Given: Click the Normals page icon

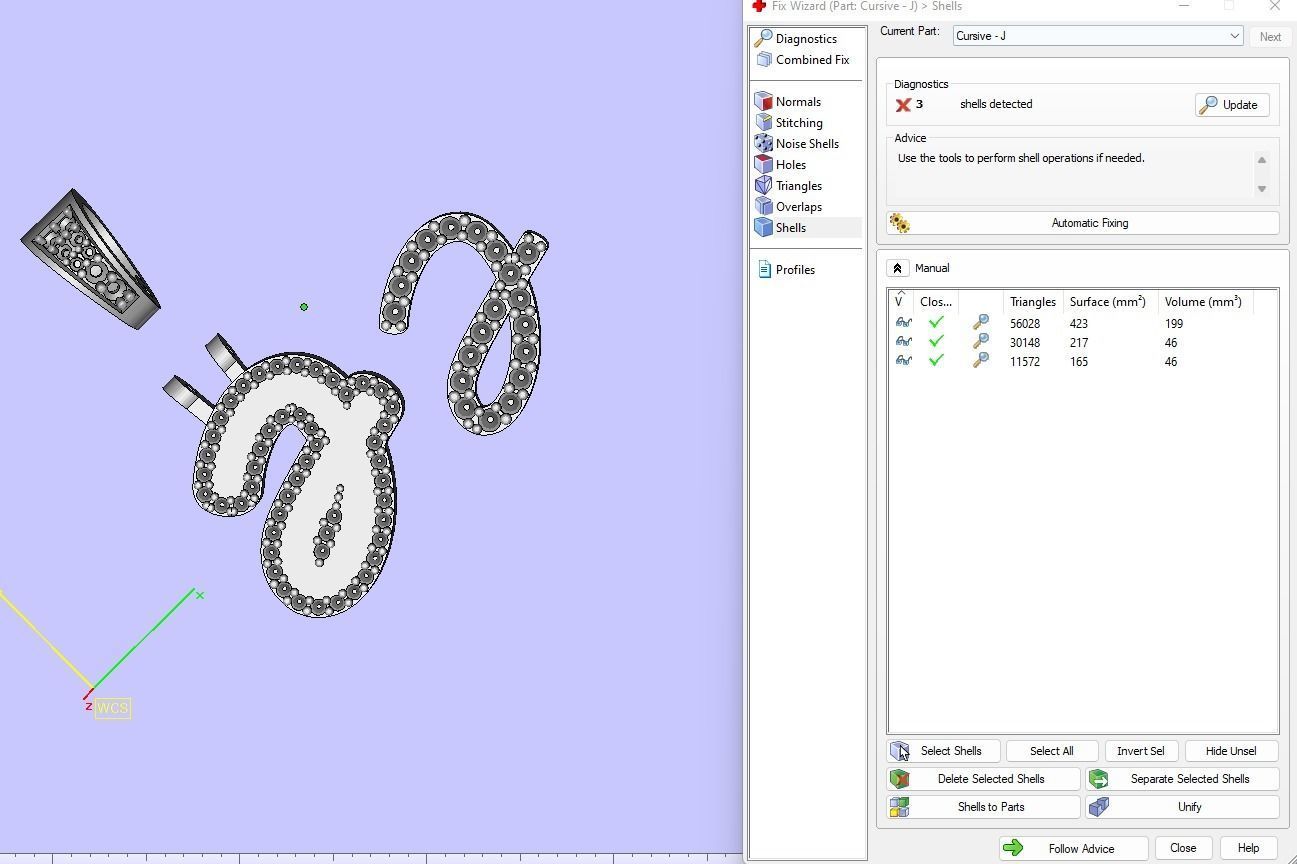Looking at the screenshot, I should click(763, 102).
